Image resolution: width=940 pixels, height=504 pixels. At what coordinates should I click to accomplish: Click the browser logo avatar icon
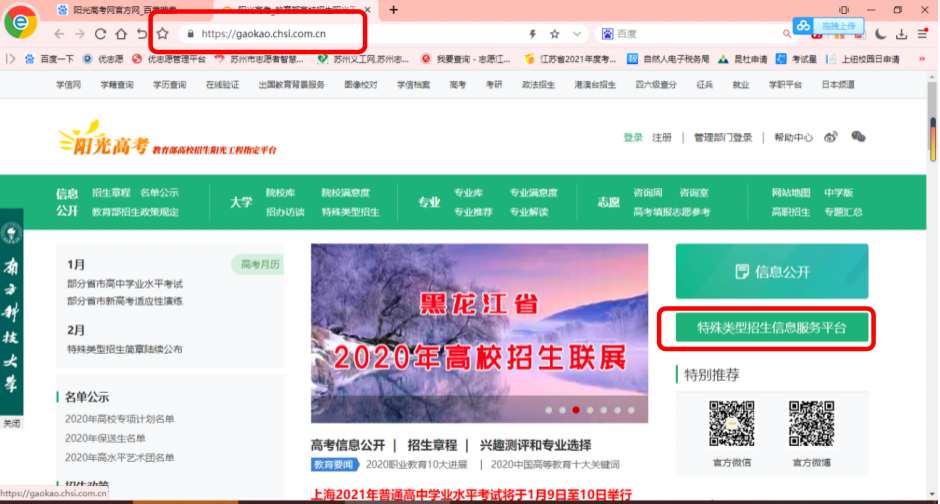20,23
